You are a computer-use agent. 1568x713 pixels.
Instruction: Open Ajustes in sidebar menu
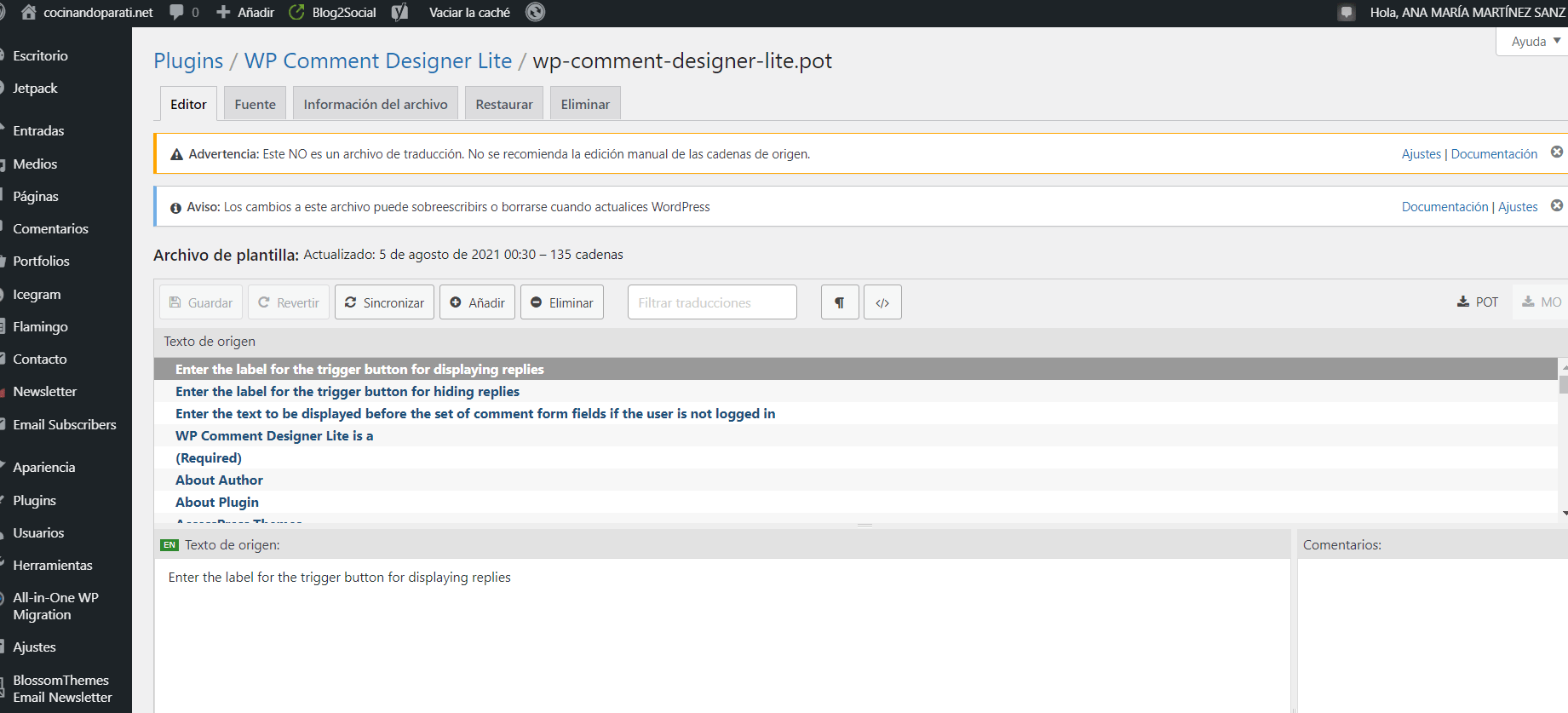point(34,647)
